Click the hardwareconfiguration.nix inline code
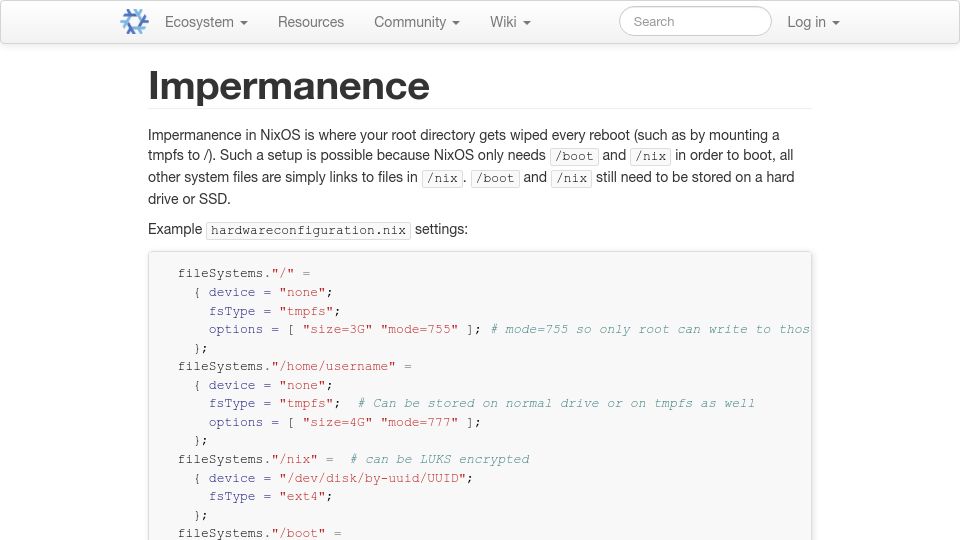 click(x=308, y=230)
